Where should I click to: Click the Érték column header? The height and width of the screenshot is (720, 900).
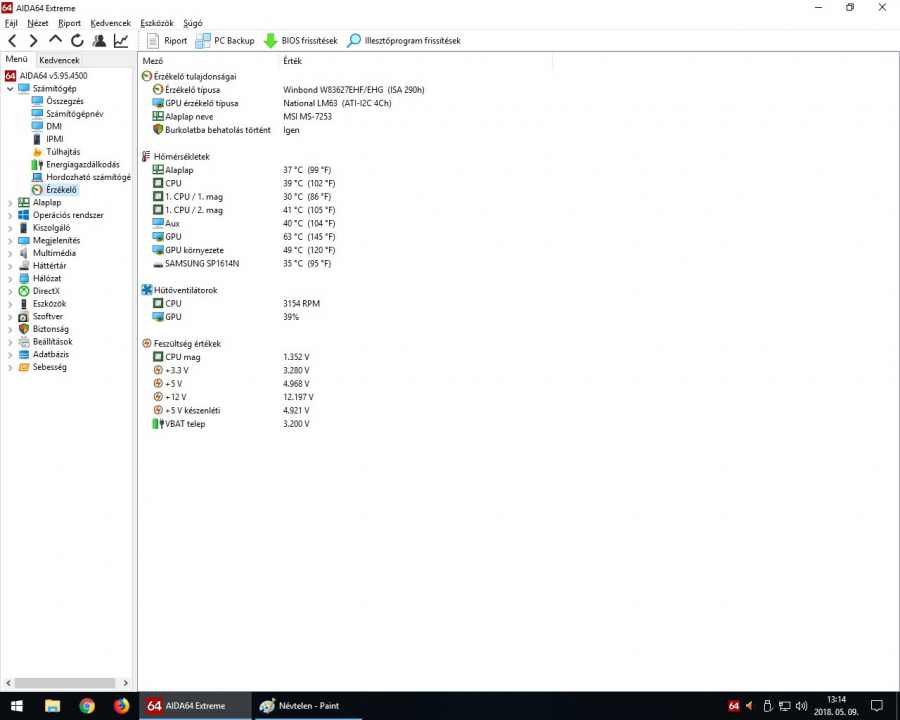(416, 61)
